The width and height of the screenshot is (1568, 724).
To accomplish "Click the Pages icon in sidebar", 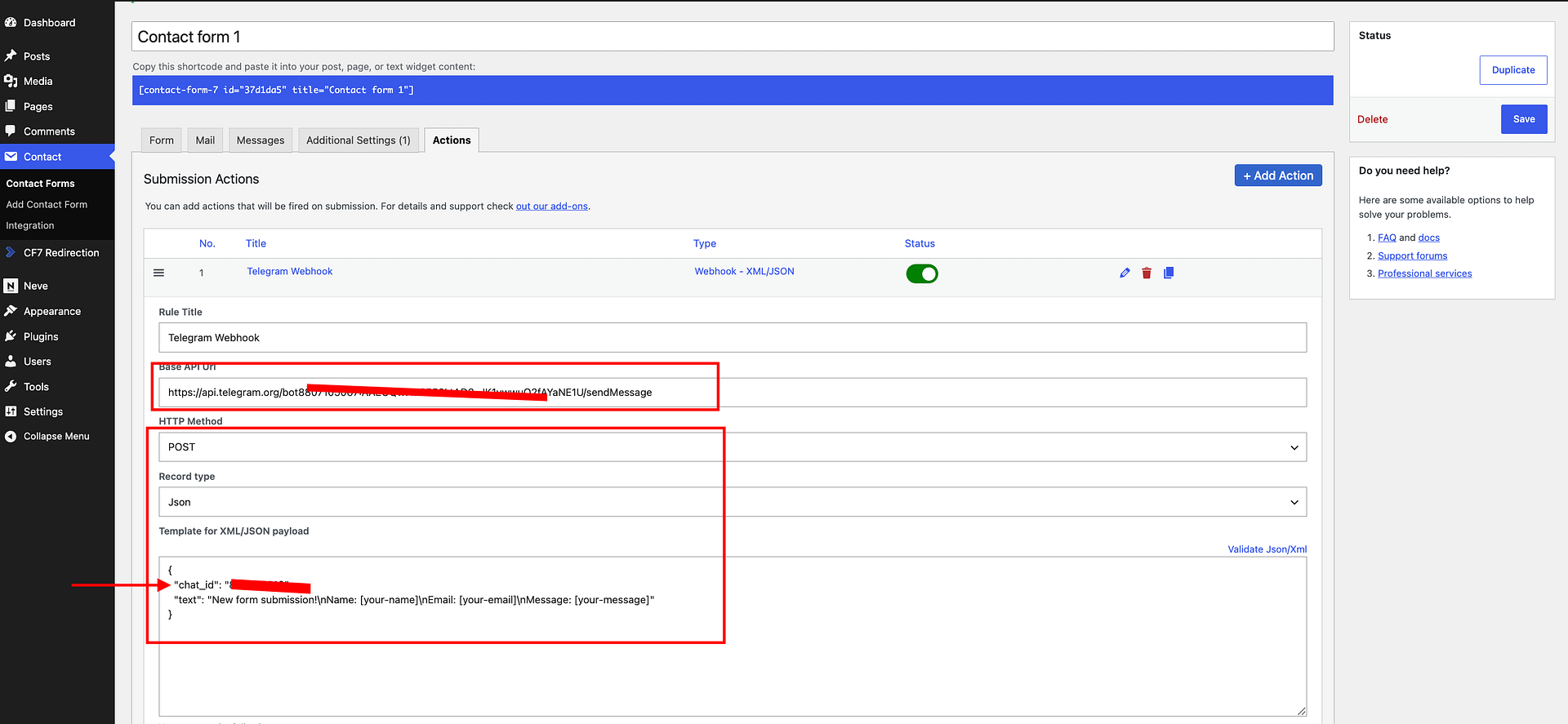I will click(11, 106).
